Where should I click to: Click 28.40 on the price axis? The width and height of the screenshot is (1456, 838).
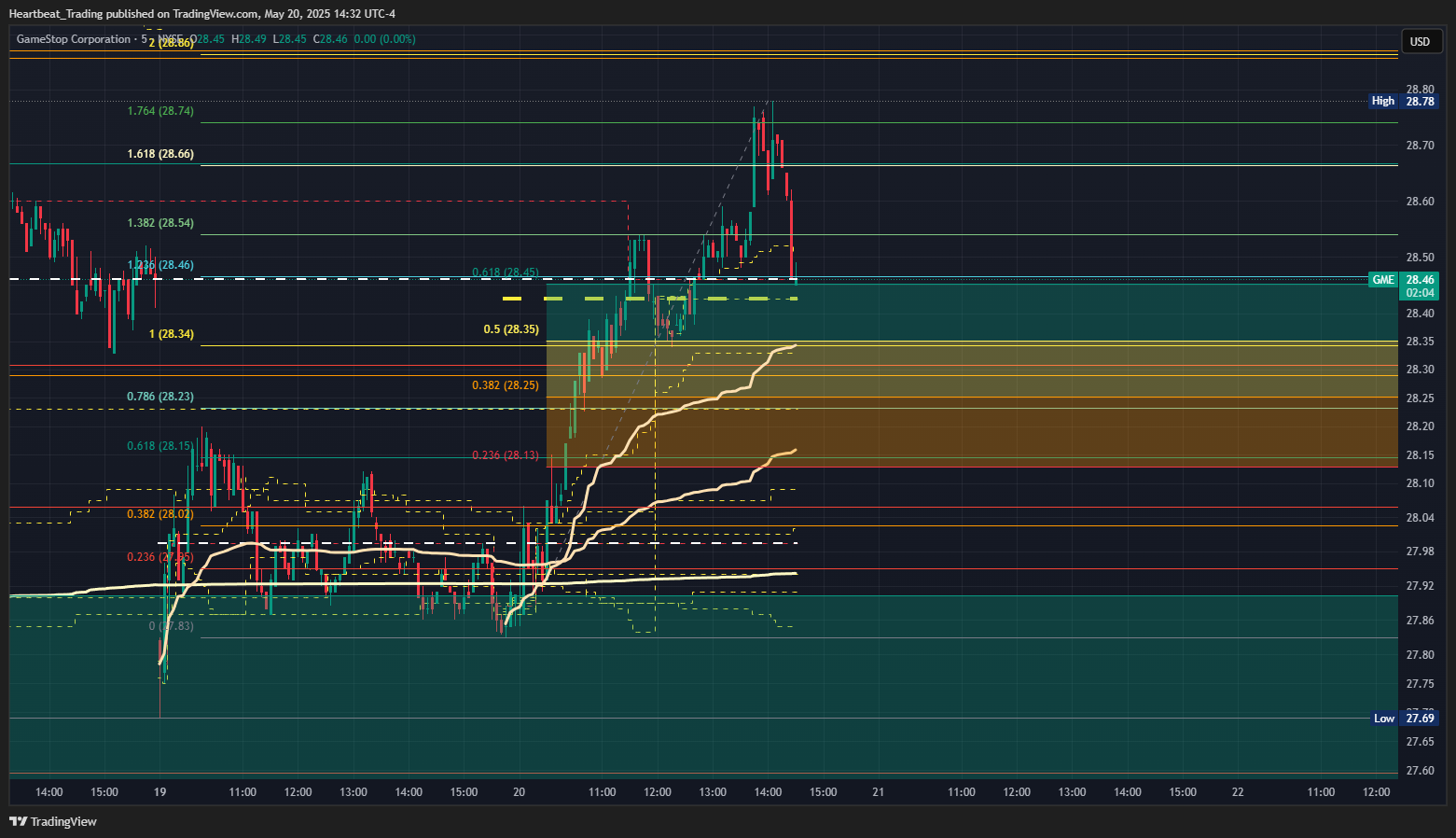click(1420, 314)
